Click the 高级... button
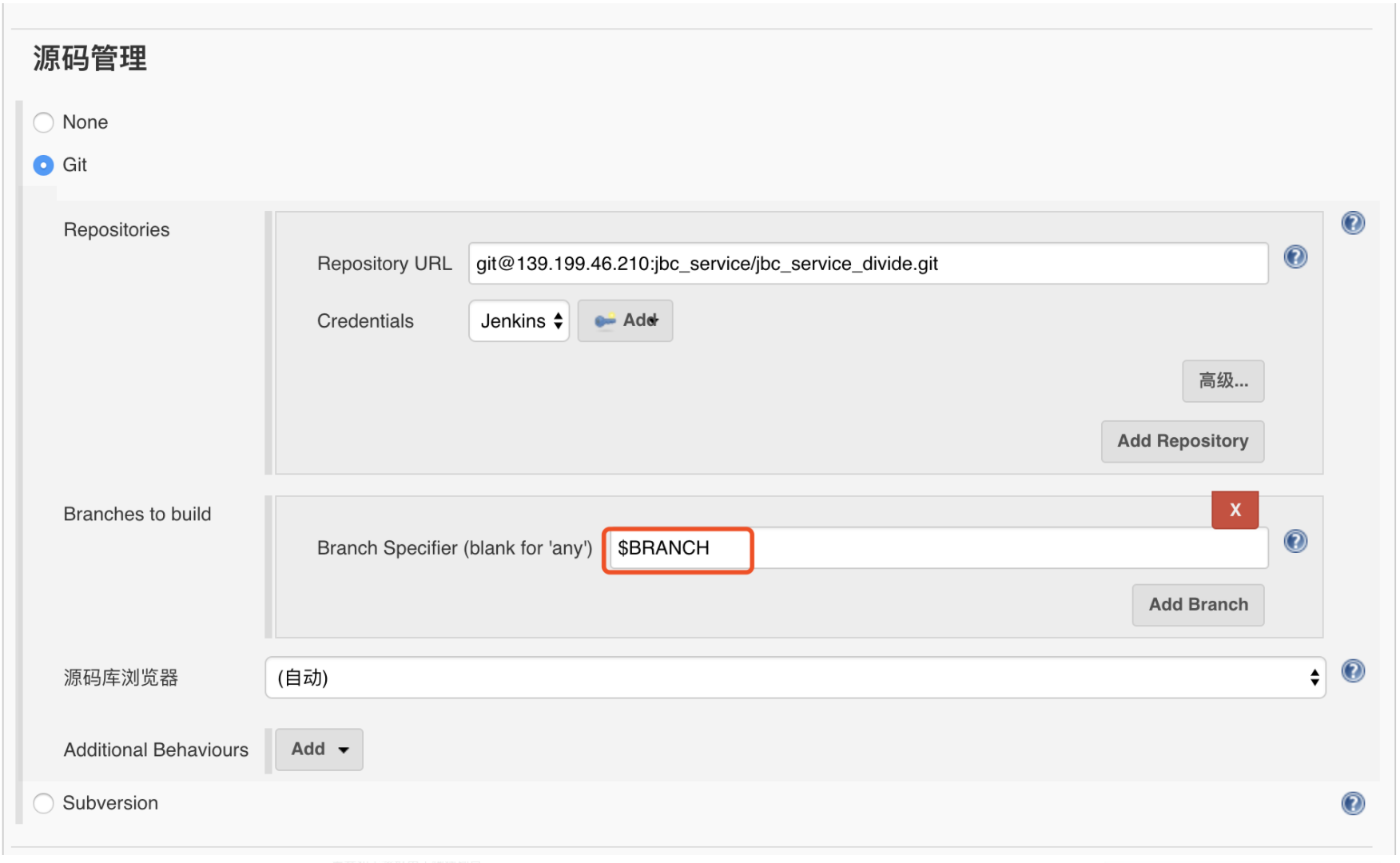Image resolution: width=1400 pixels, height=863 pixels. tap(1223, 381)
